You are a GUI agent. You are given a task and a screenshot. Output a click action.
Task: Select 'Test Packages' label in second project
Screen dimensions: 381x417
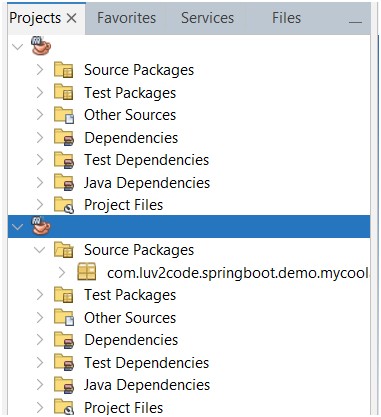(130, 295)
